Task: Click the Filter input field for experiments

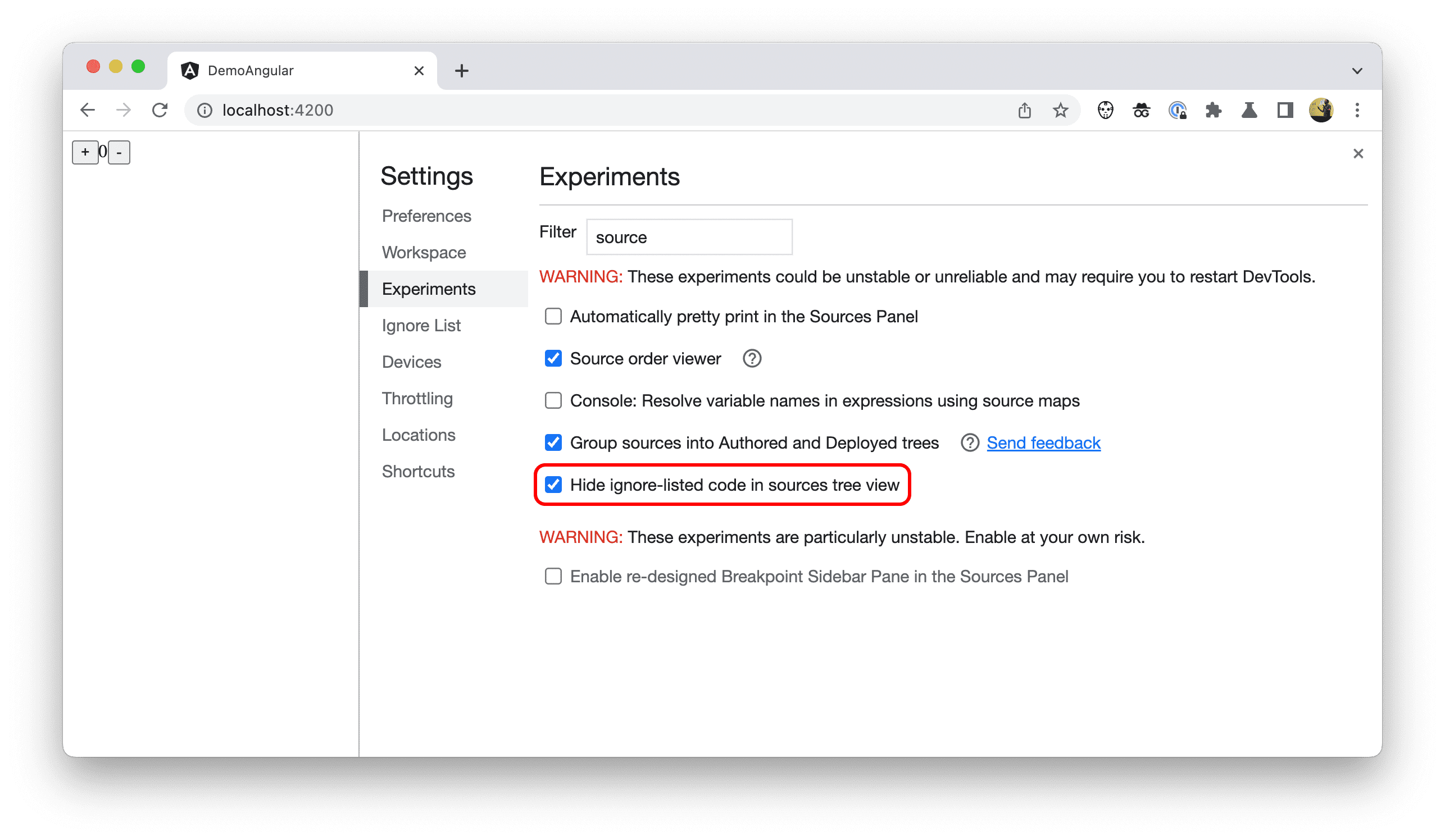Action: (687, 237)
